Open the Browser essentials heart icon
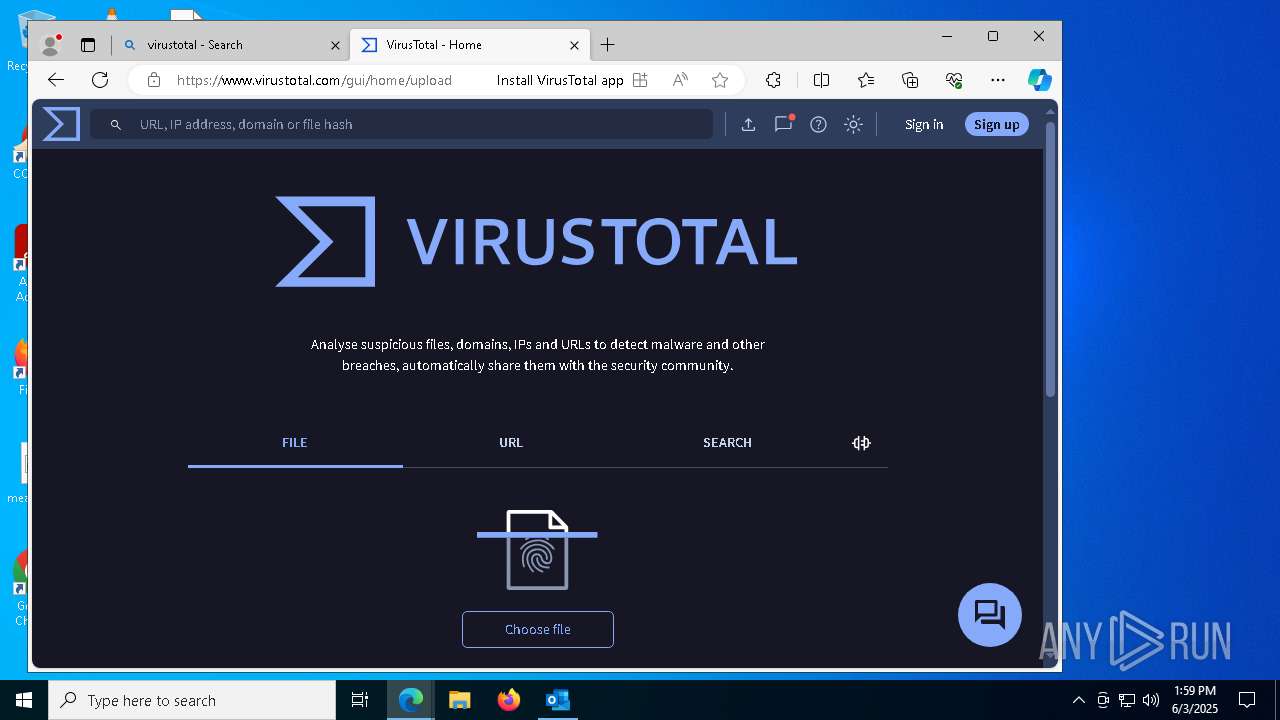Image resolution: width=1280 pixels, height=720 pixels. pyautogui.click(x=954, y=80)
